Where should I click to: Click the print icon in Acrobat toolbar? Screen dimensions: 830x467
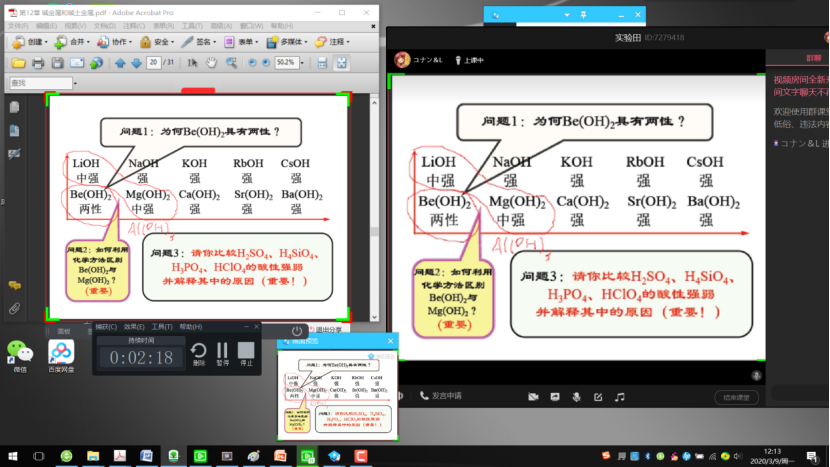tap(37, 63)
